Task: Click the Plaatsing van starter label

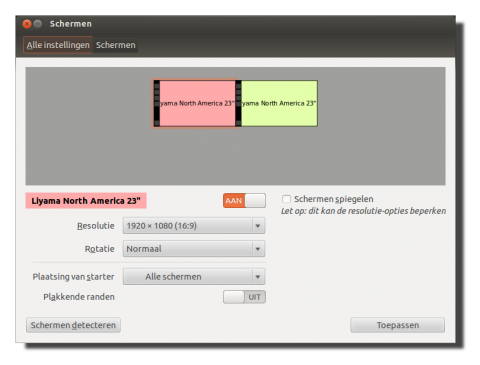Action: point(73,277)
